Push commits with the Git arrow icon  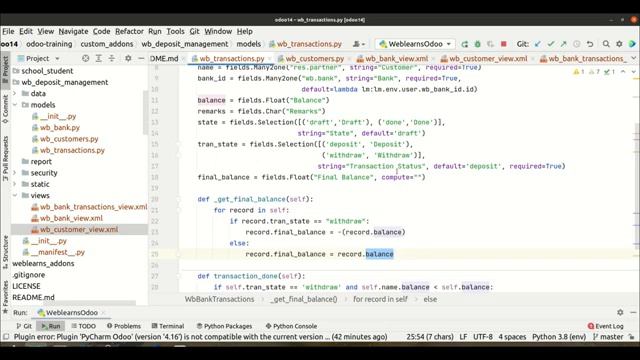coord(564,44)
